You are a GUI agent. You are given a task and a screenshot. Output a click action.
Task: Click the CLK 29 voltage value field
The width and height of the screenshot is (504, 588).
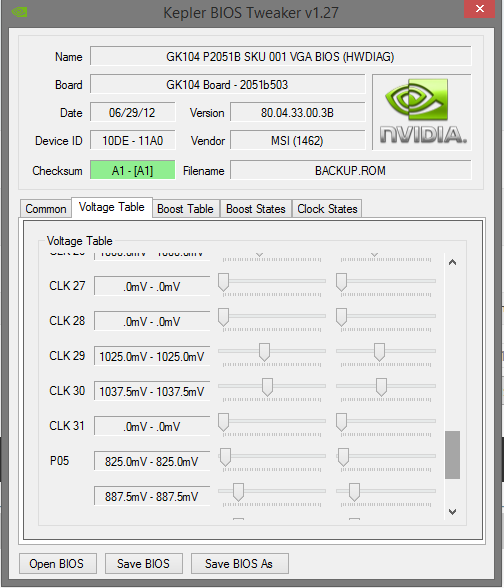pos(152,356)
